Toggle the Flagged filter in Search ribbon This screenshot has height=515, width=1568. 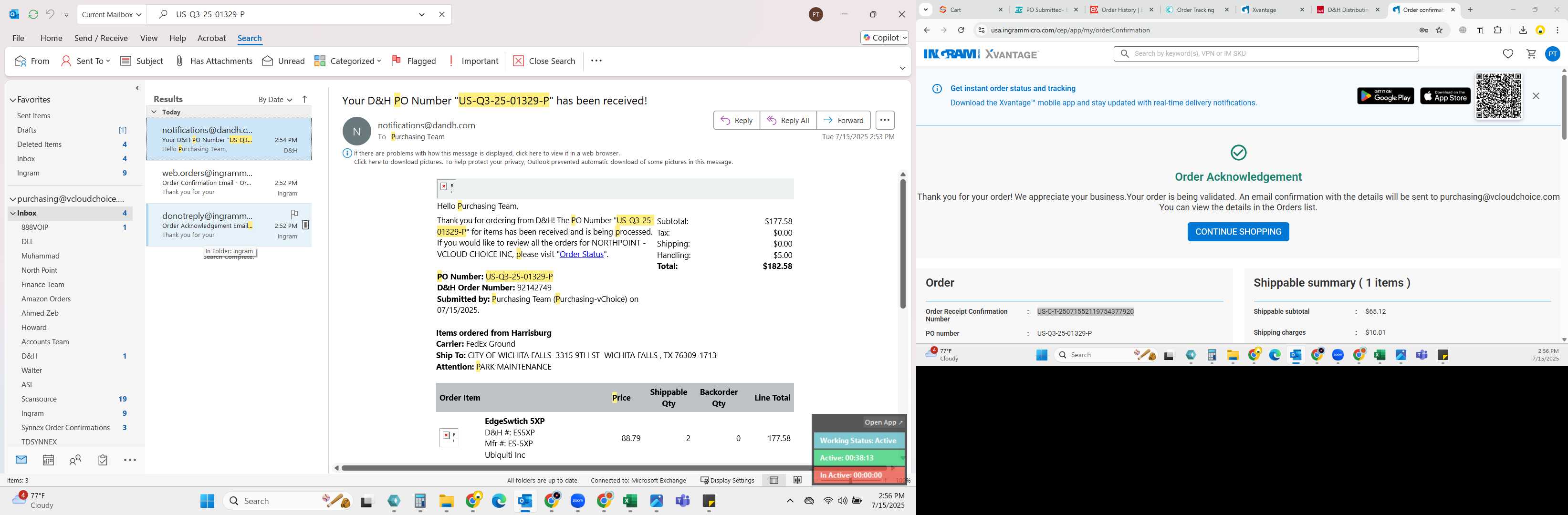[x=413, y=61]
